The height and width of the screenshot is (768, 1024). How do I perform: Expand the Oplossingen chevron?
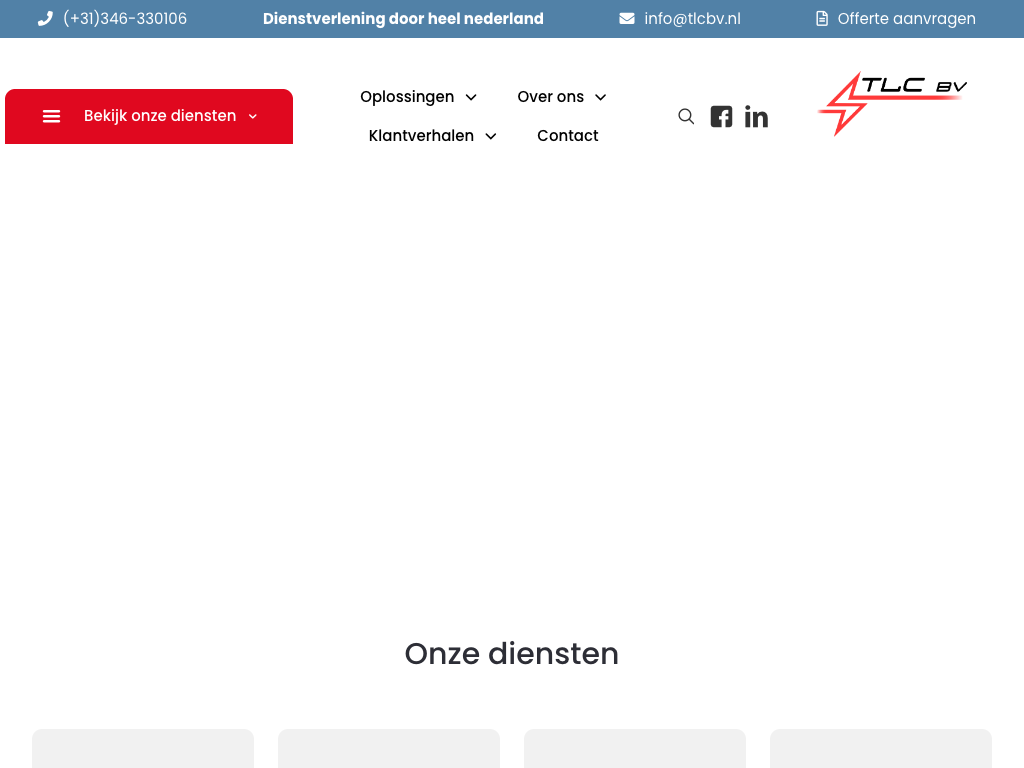(x=471, y=97)
